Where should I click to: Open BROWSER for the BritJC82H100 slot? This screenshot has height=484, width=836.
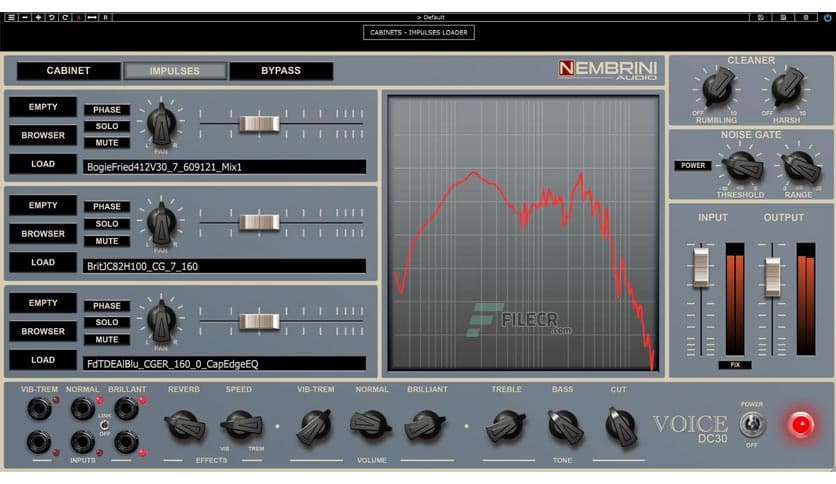[43, 234]
